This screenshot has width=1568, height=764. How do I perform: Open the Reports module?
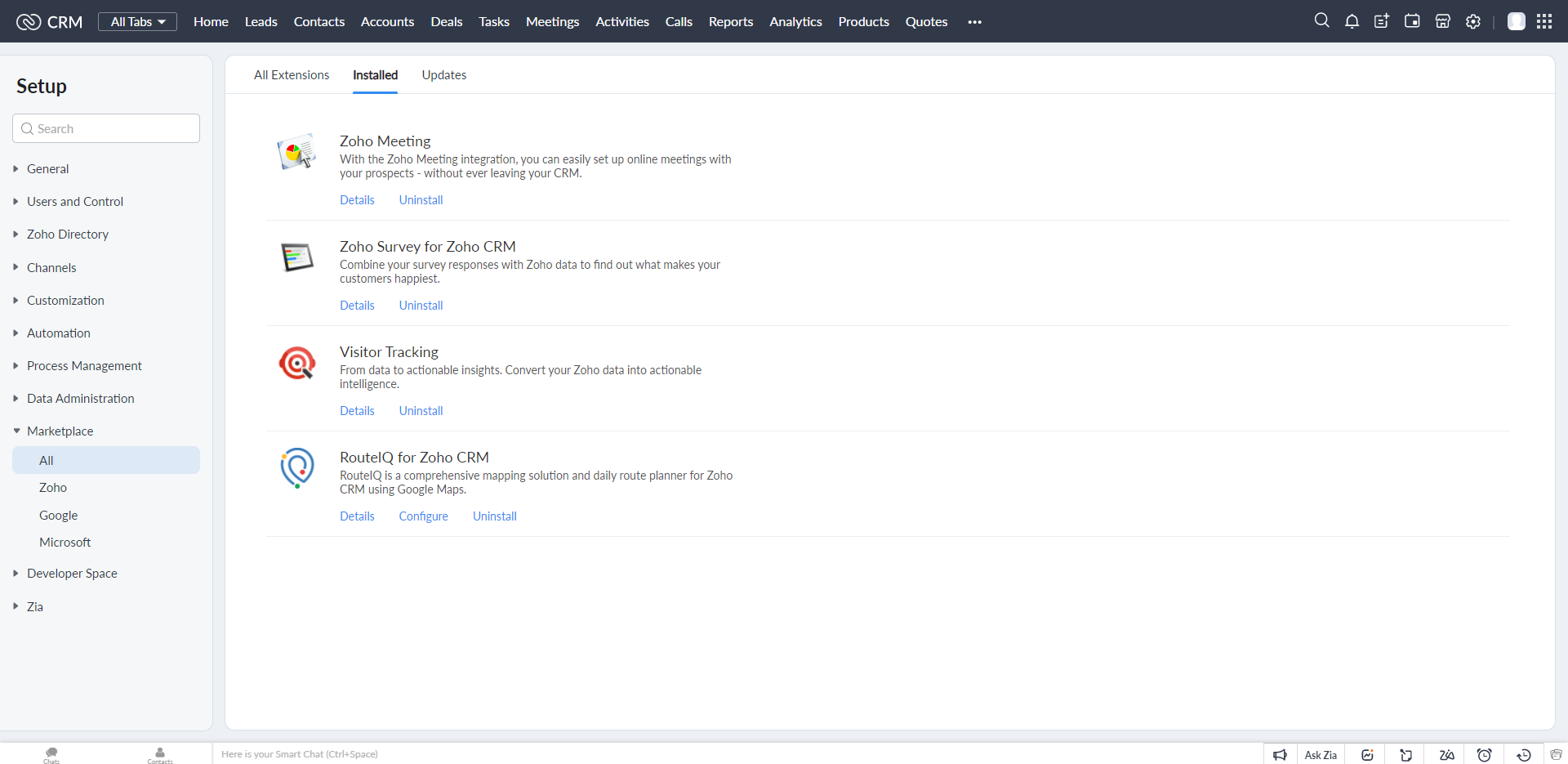point(731,21)
